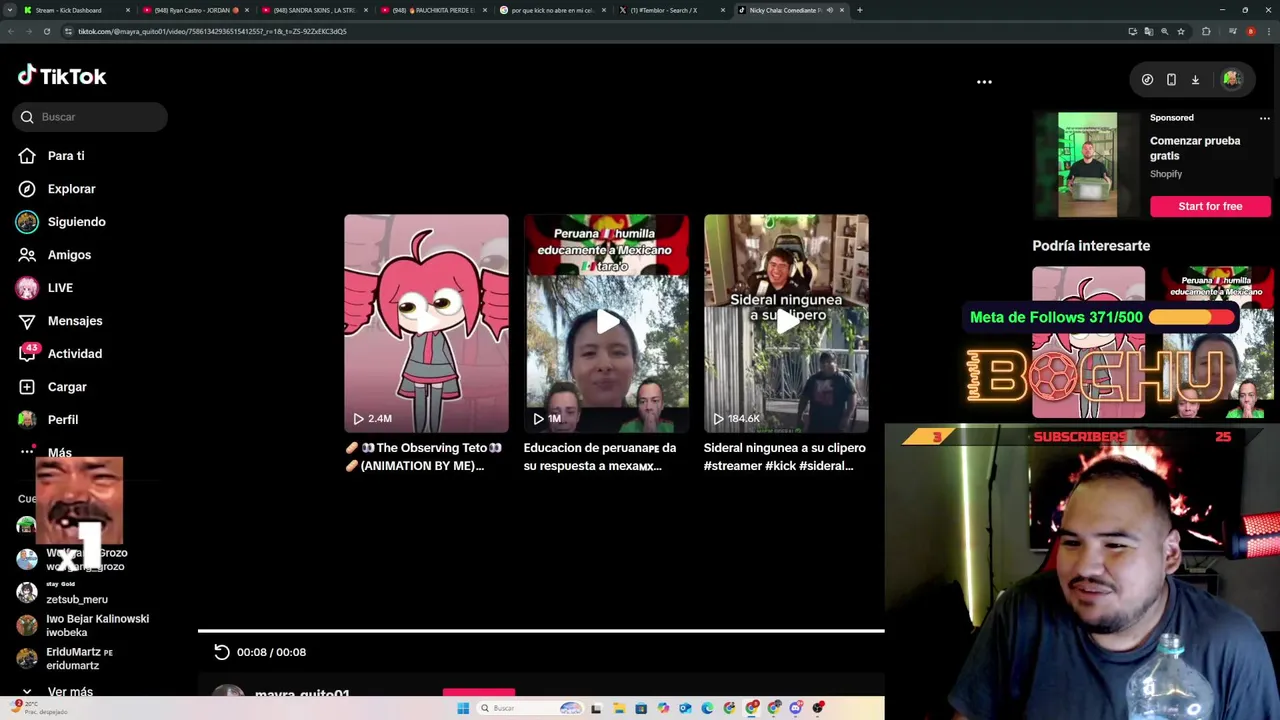Switch to por que kick no abre tab

[x=553, y=10]
